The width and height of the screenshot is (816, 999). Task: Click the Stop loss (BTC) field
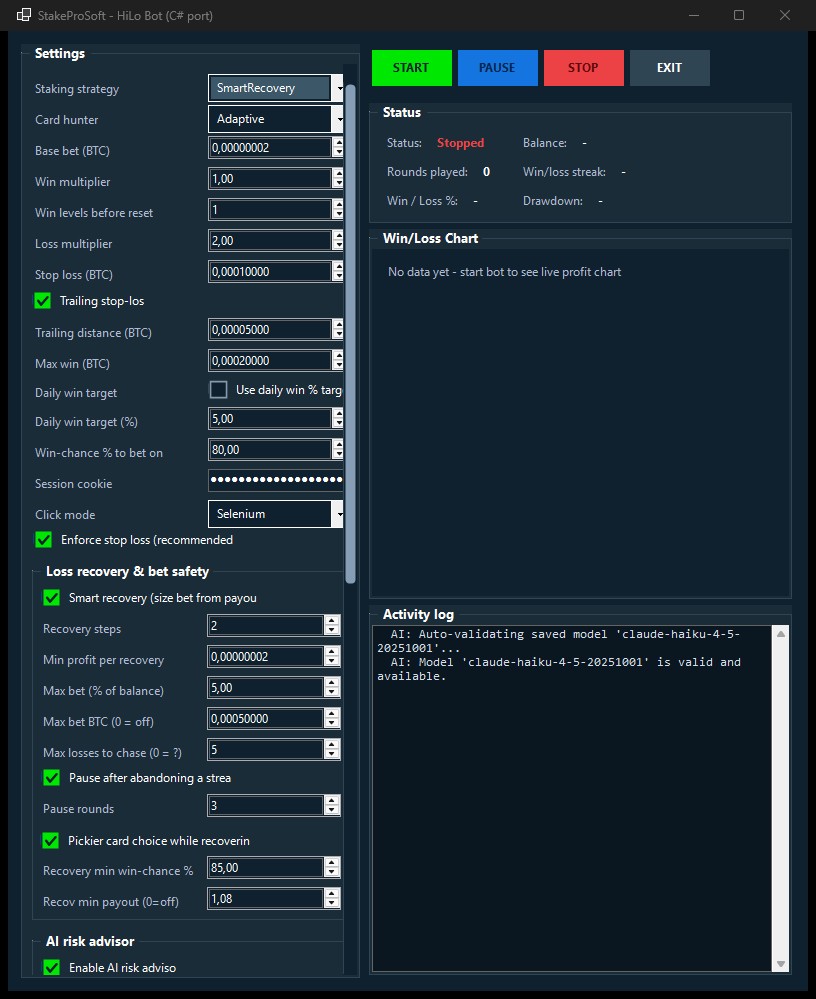click(270, 272)
